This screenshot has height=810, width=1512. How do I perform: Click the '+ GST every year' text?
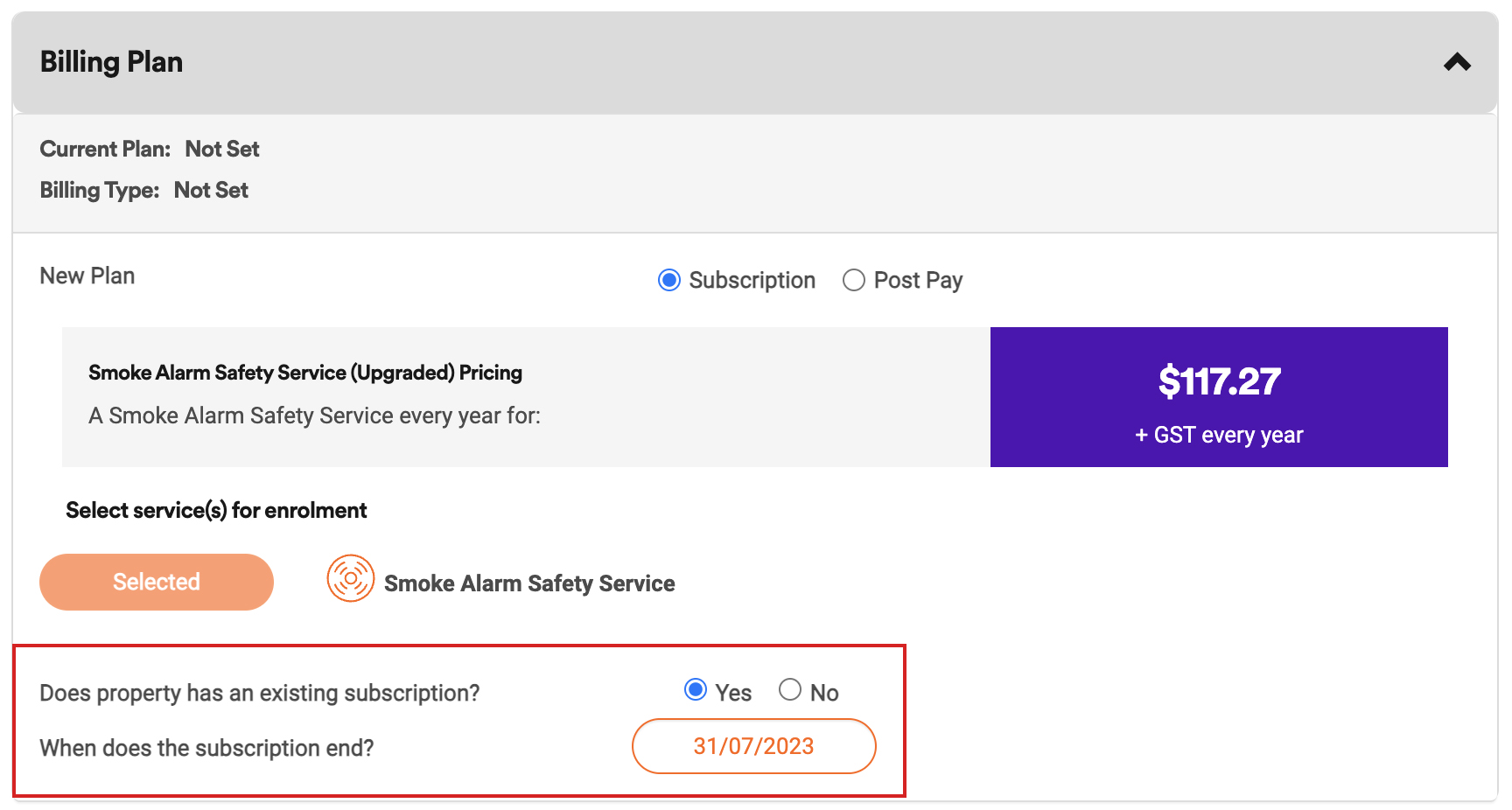pyautogui.click(x=1219, y=435)
